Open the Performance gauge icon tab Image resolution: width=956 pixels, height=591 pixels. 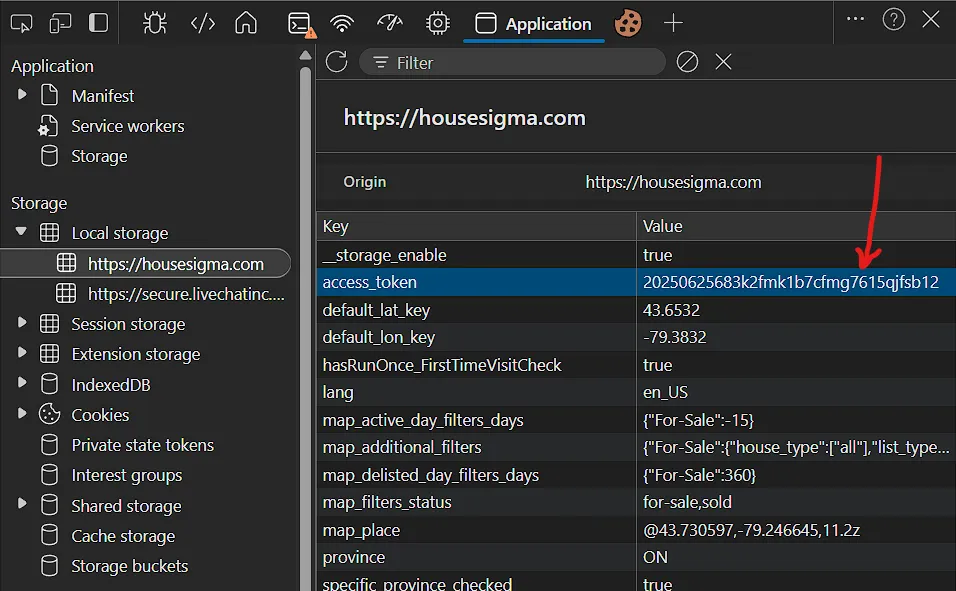(x=390, y=23)
